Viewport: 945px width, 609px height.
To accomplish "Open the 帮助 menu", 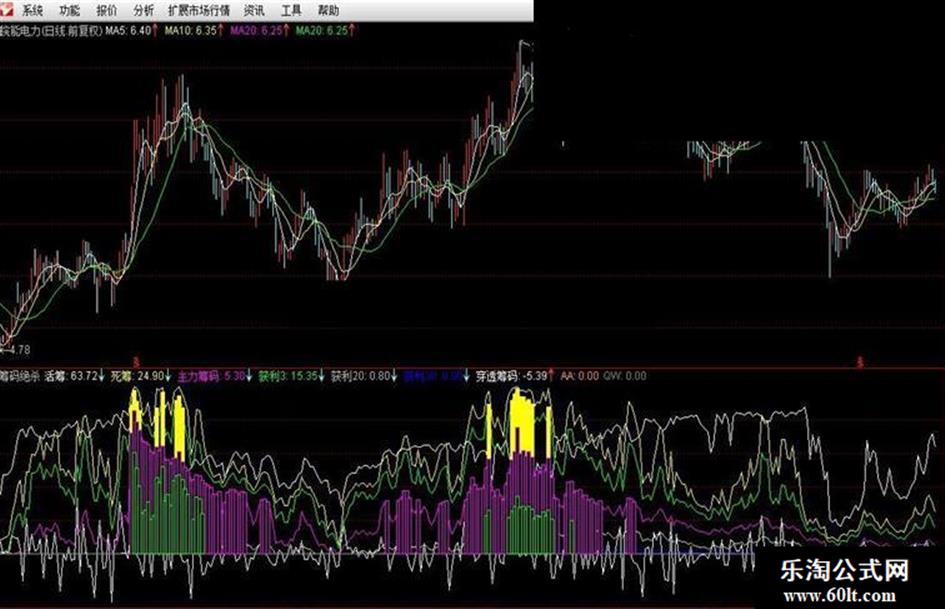I will [x=328, y=10].
